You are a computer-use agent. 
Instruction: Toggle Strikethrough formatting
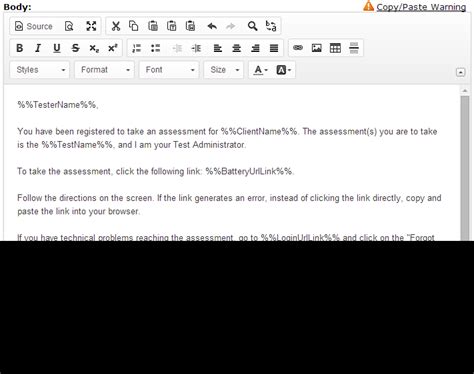point(75,48)
